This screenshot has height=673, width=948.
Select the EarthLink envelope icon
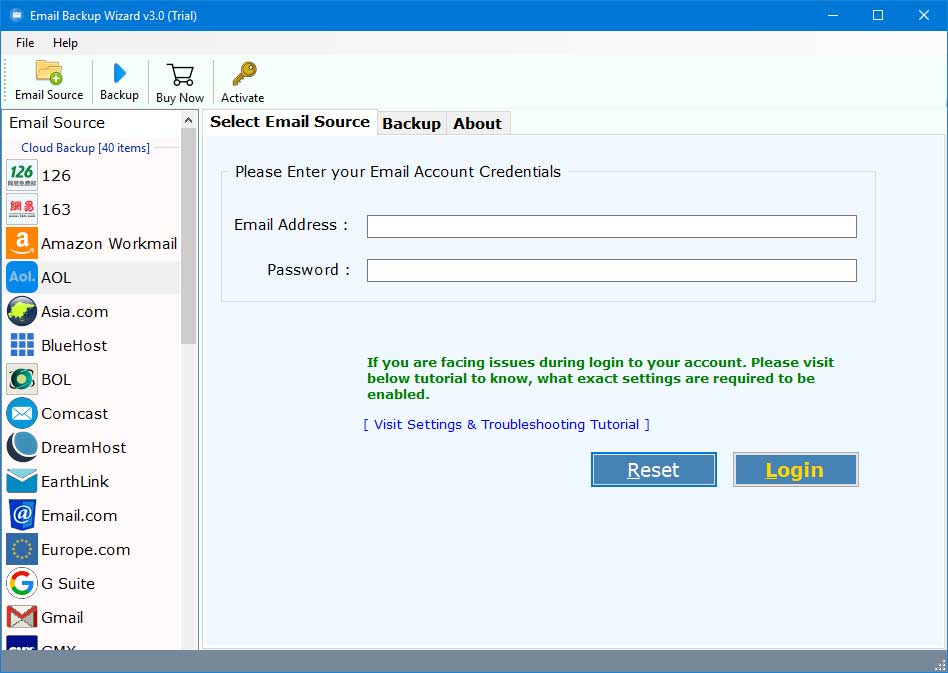[x=22, y=481]
